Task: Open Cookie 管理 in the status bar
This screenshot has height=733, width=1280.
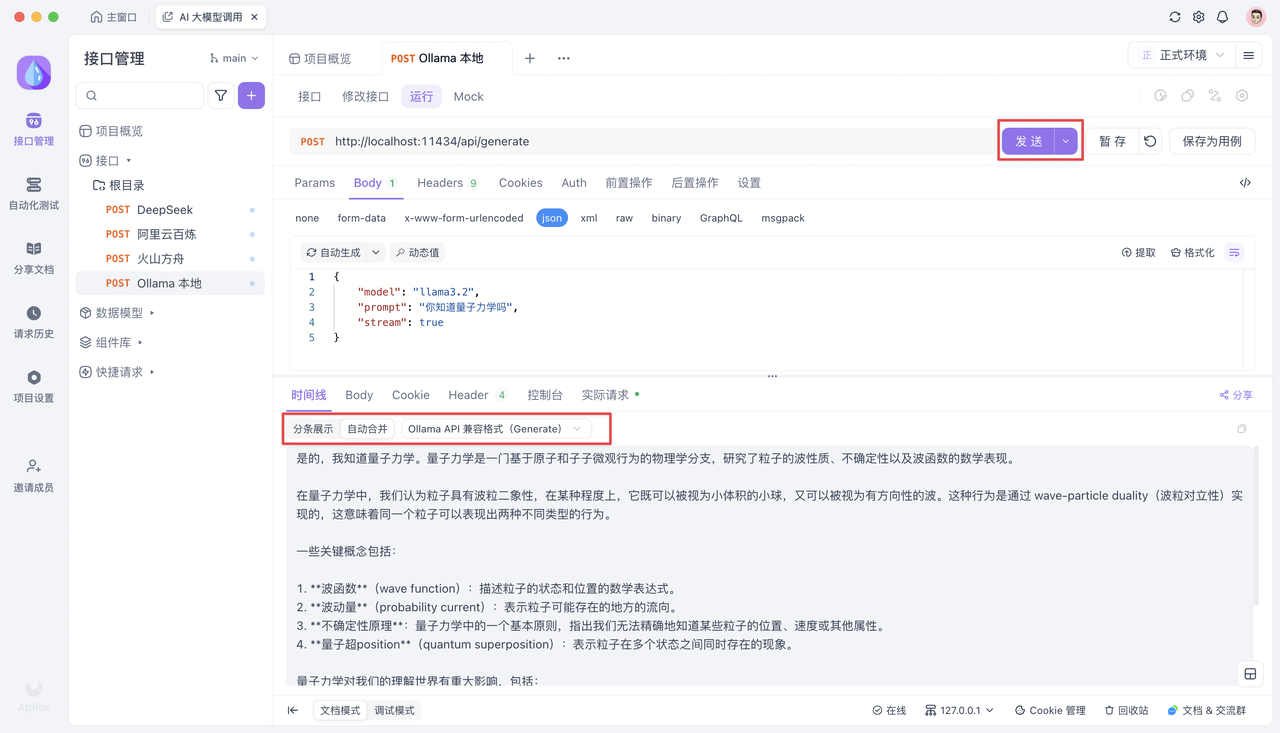Action: coord(1050,710)
